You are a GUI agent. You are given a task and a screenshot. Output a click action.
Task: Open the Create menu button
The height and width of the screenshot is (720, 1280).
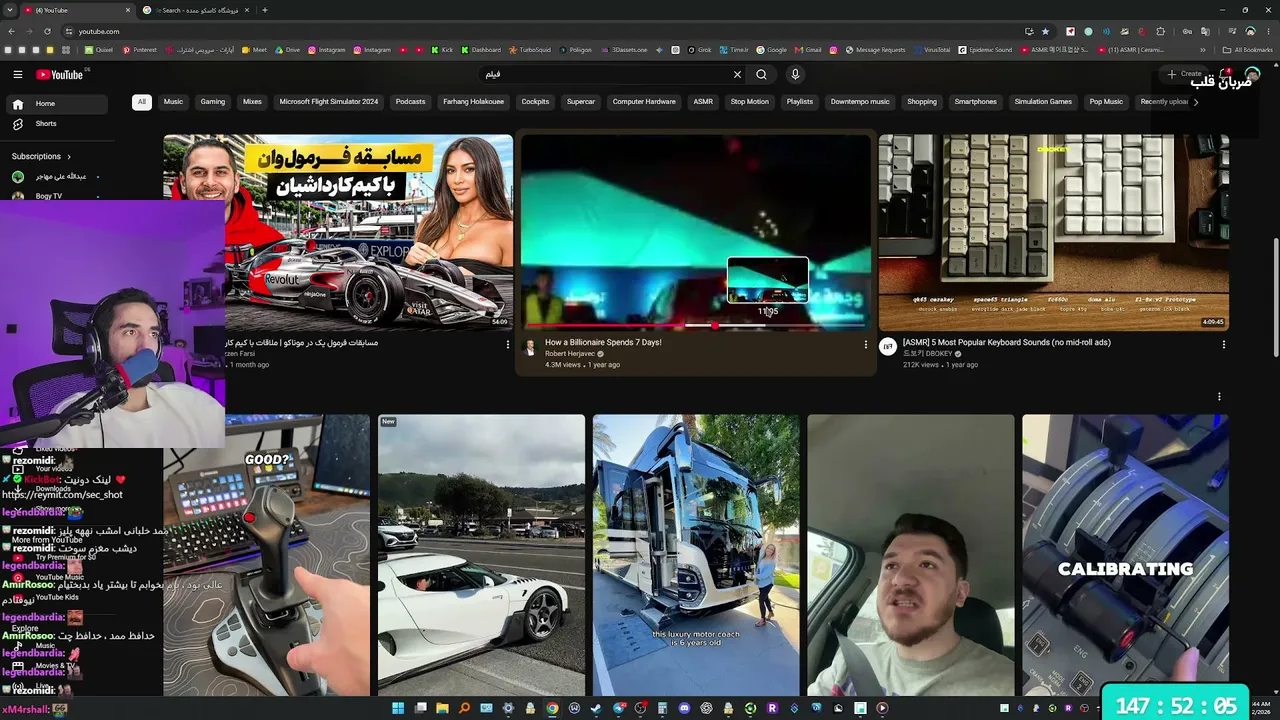(1184, 74)
